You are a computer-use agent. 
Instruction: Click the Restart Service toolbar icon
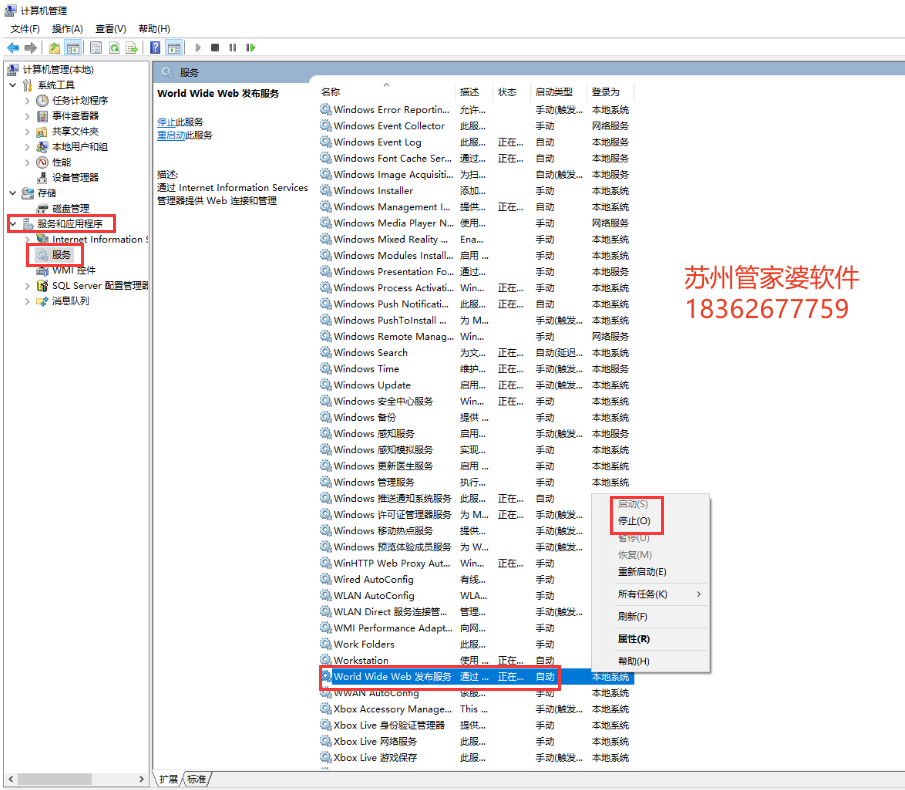(x=251, y=47)
